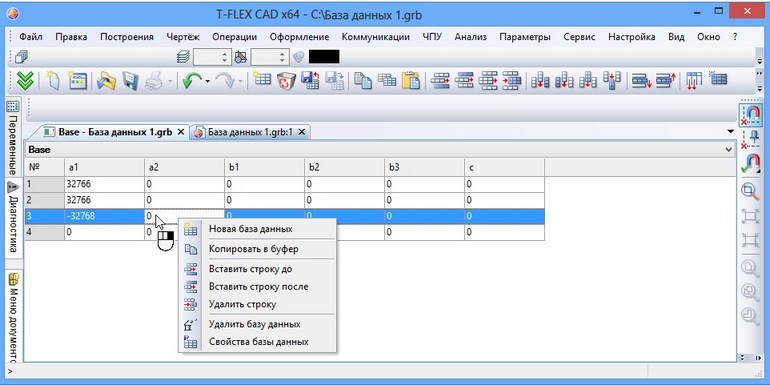Viewport: 770px width, 385px height.
Task: Open the print options dropdown arrow
Action: (170, 81)
